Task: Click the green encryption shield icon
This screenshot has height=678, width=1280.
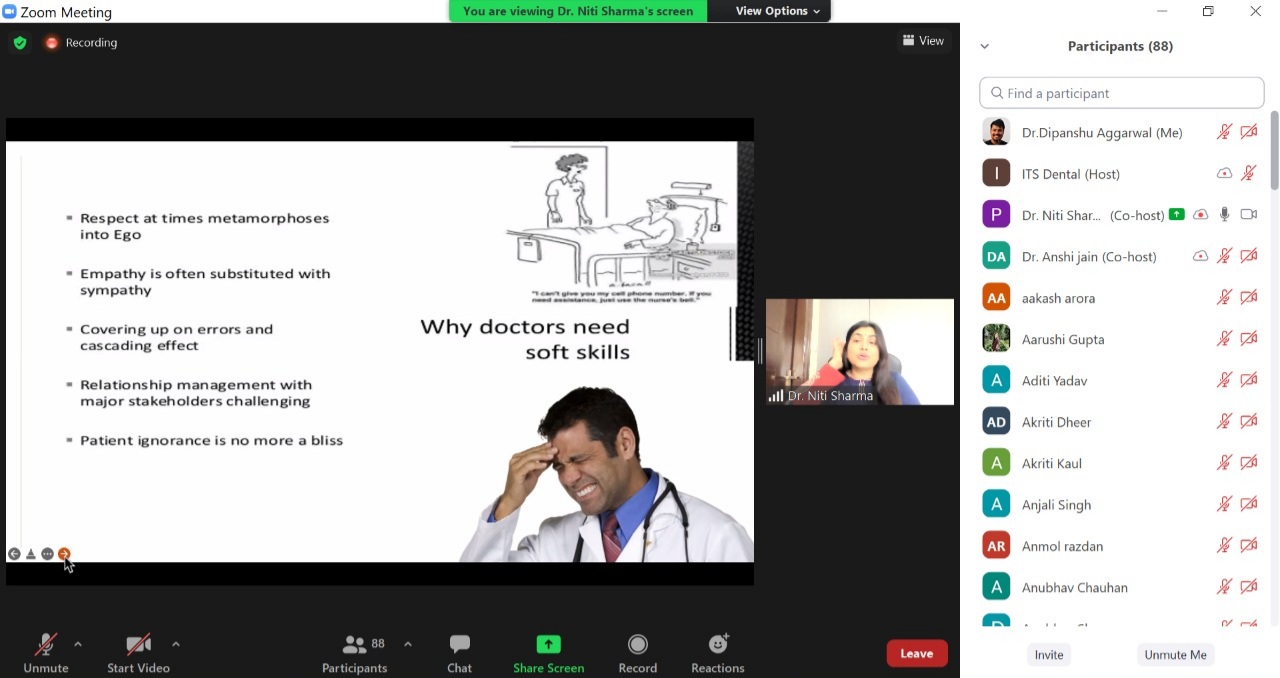Action: click(x=19, y=43)
